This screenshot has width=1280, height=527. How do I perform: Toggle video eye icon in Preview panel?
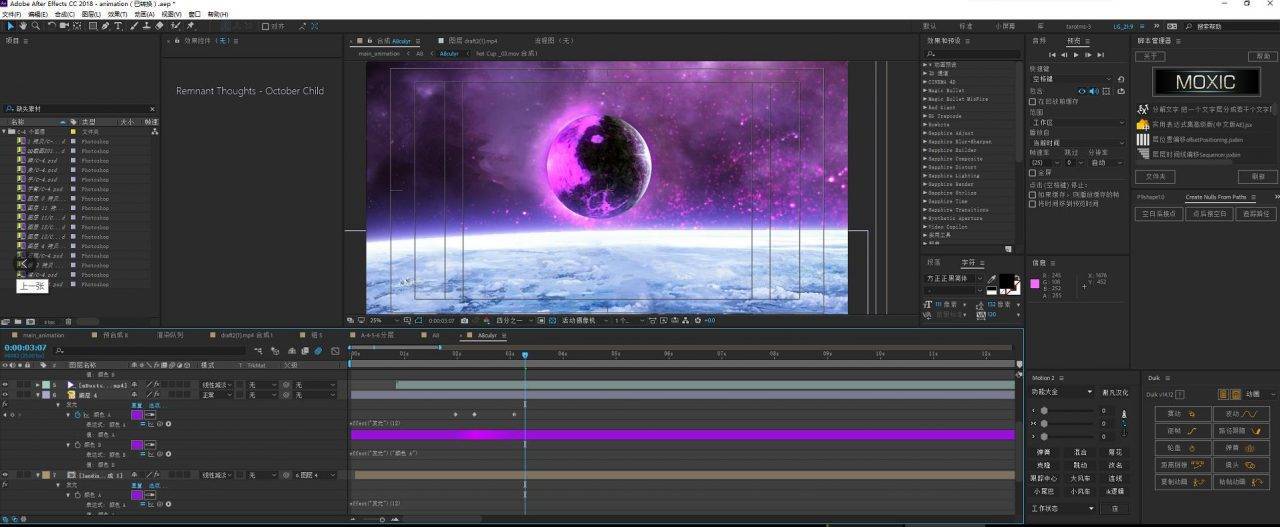point(1082,91)
